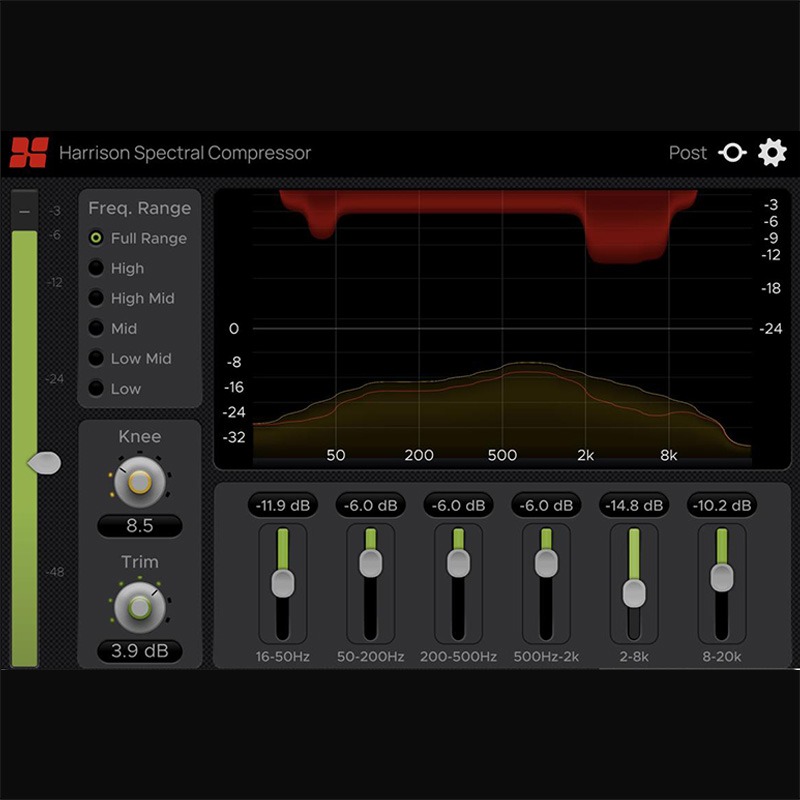
Task: Click the Post label in header
Action: [688, 153]
